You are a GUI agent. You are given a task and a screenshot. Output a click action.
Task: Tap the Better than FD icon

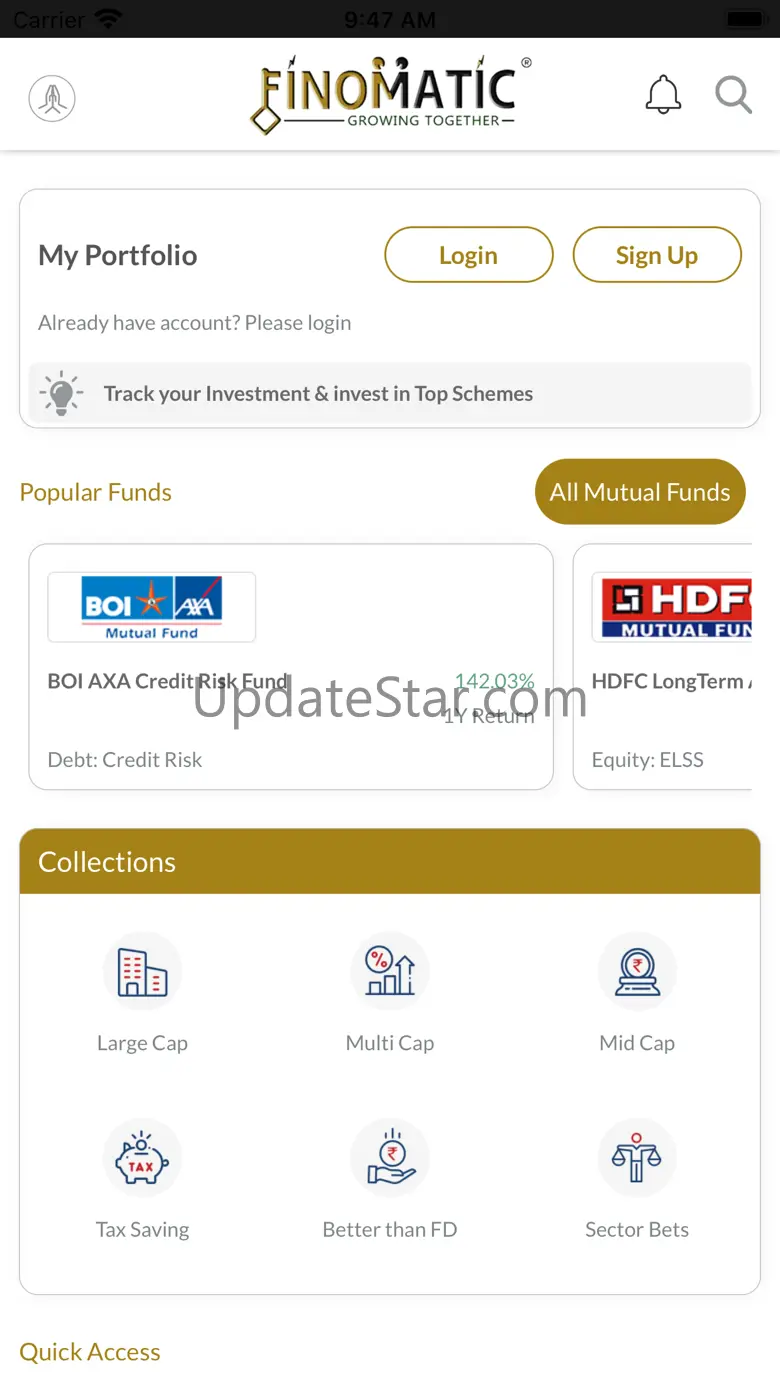coord(390,1158)
